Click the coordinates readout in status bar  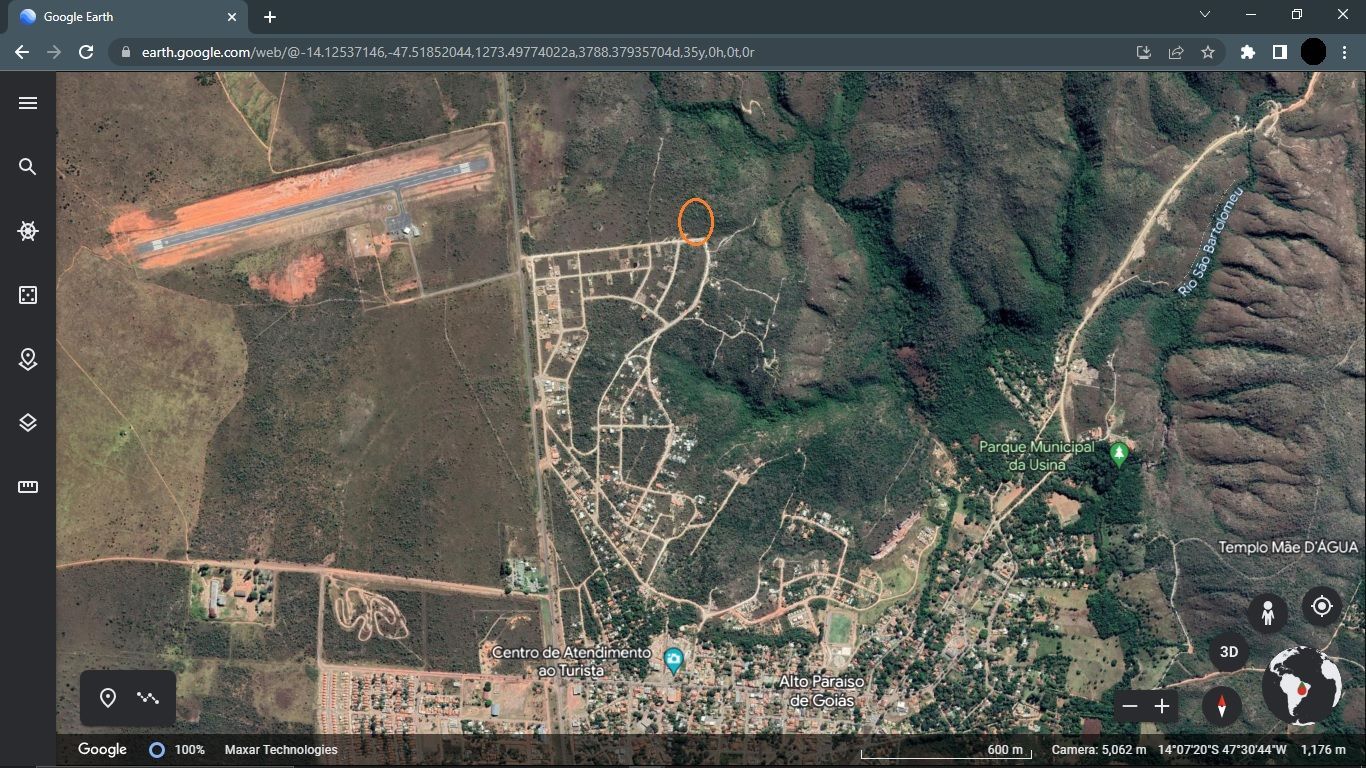[x=1222, y=750]
